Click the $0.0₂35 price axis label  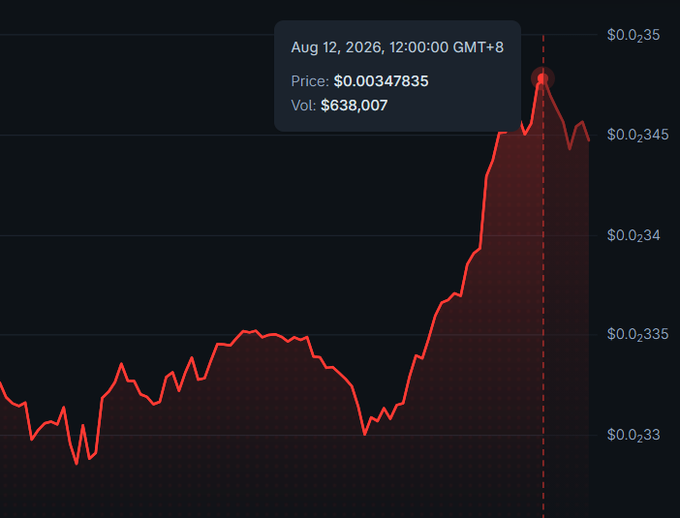point(633,36)
